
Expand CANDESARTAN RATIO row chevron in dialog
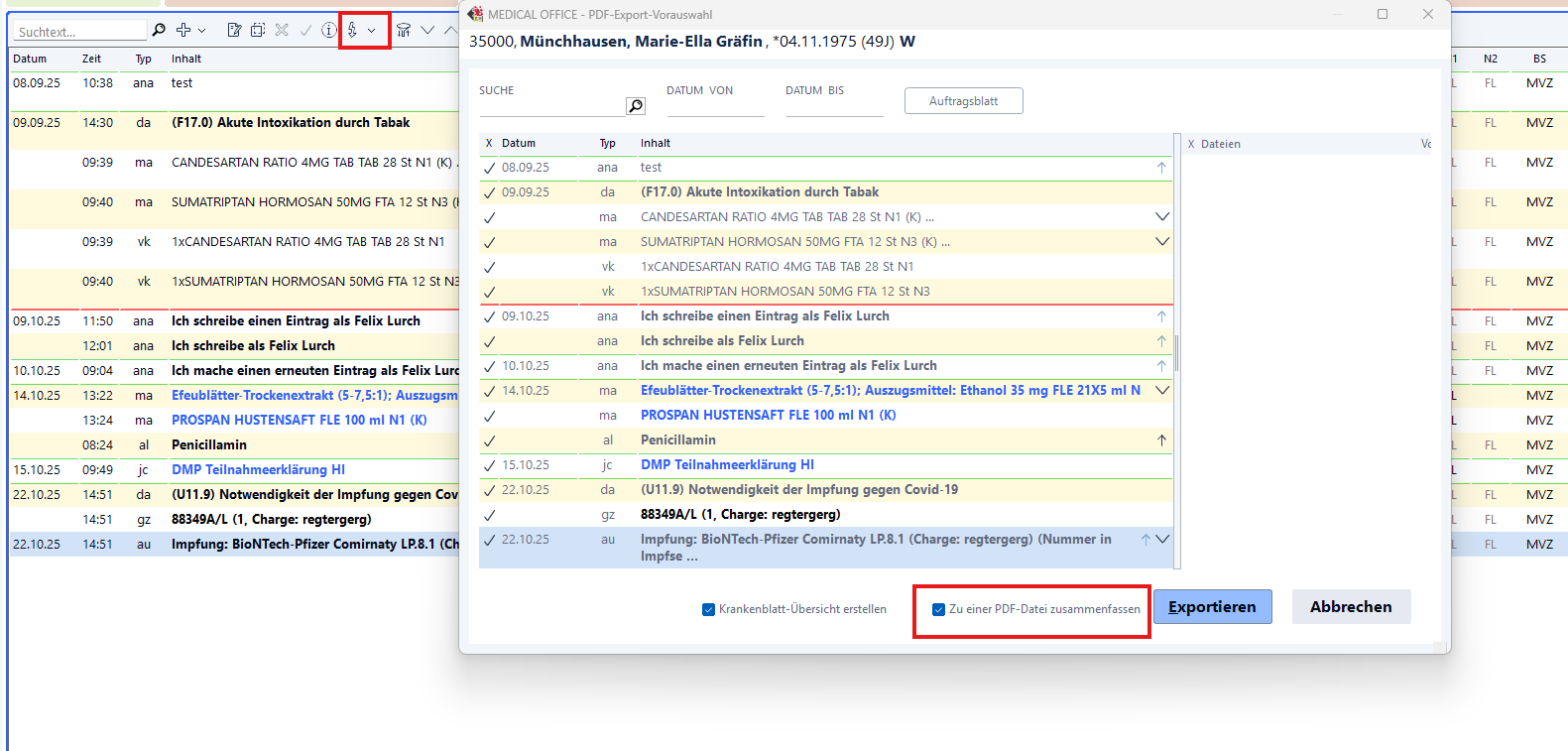tap(1162, 216)
